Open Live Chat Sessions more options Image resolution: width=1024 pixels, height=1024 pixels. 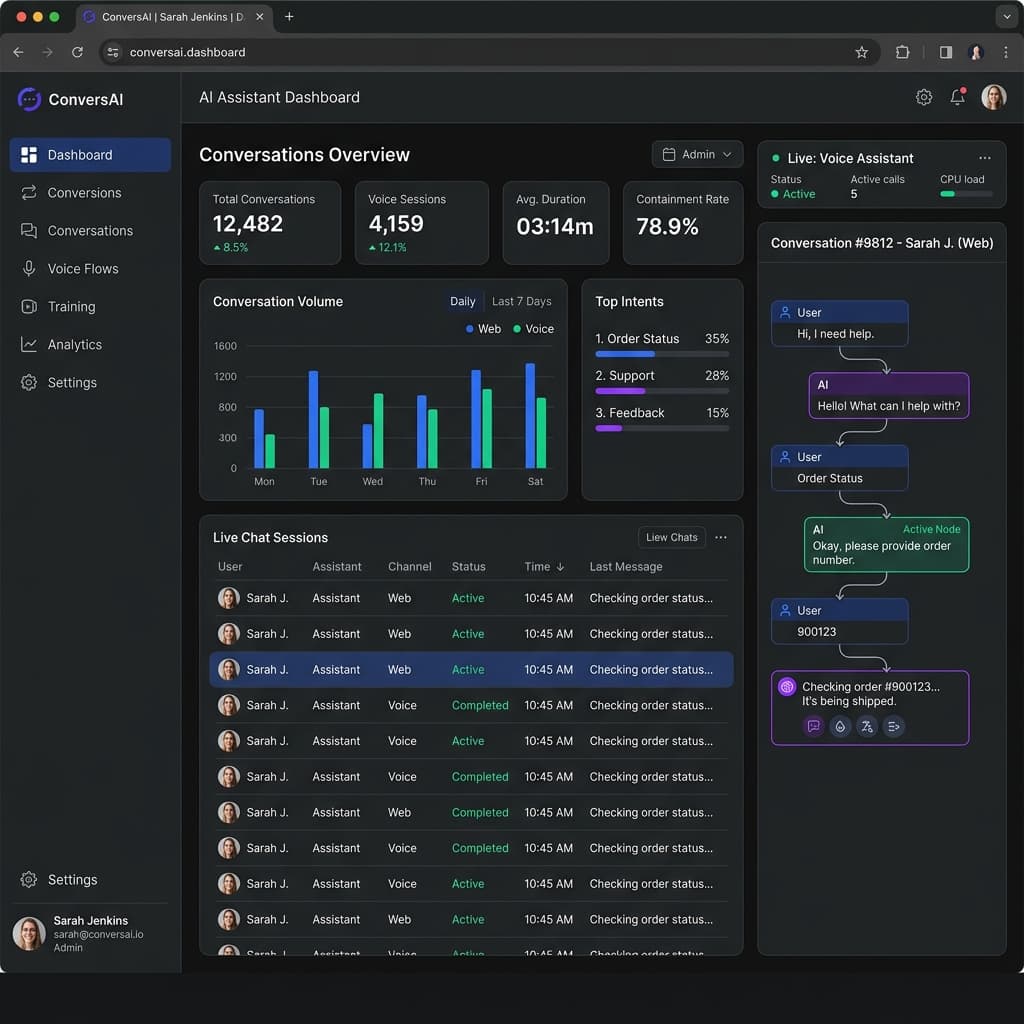coord(721,537)
